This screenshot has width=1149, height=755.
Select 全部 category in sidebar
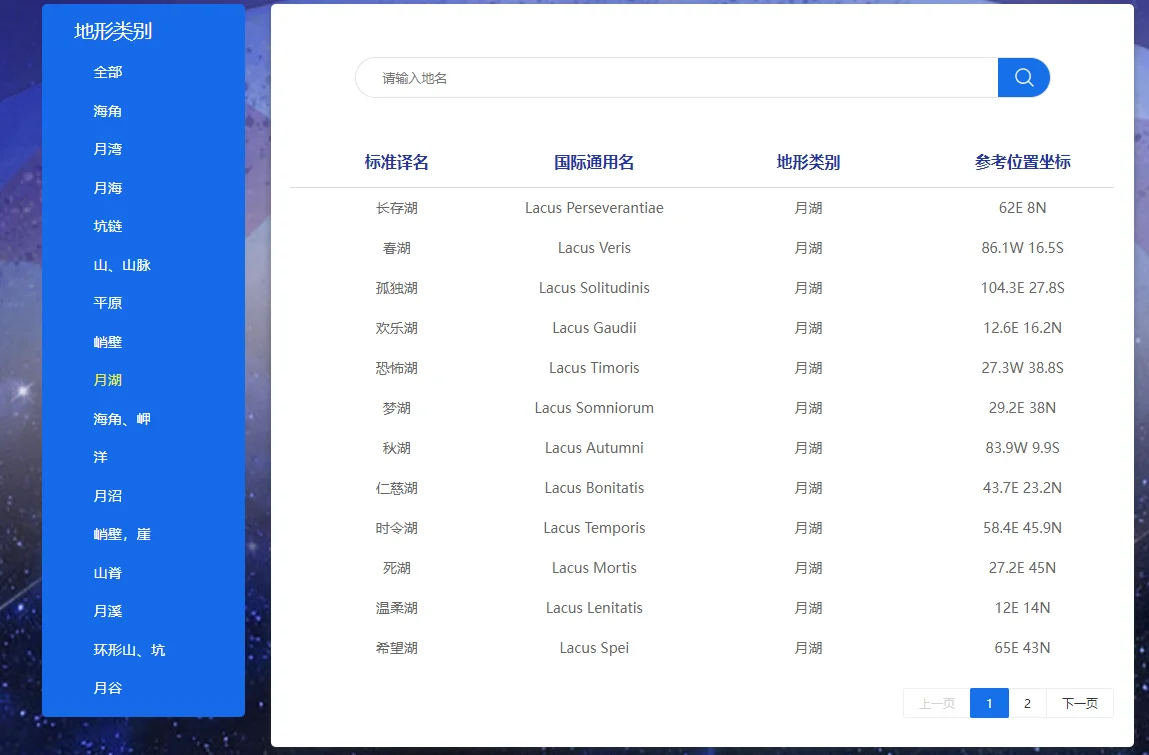pos(108,72)
